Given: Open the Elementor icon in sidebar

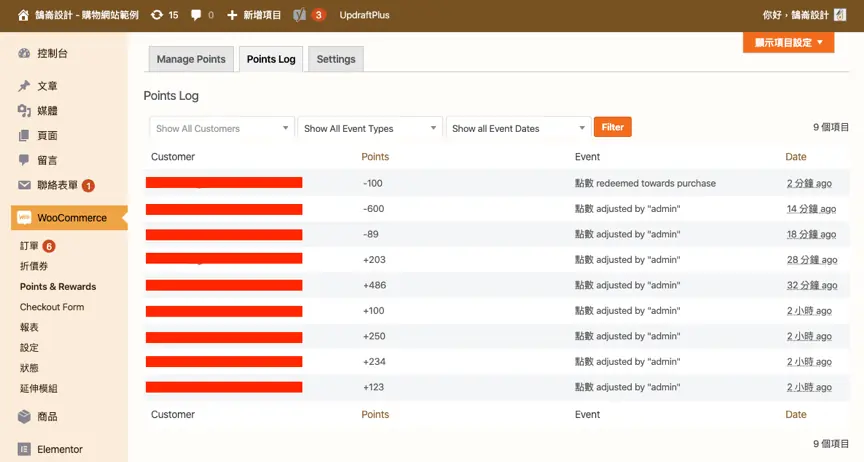Looking at the screenshot, I should [x=24, y=449].
